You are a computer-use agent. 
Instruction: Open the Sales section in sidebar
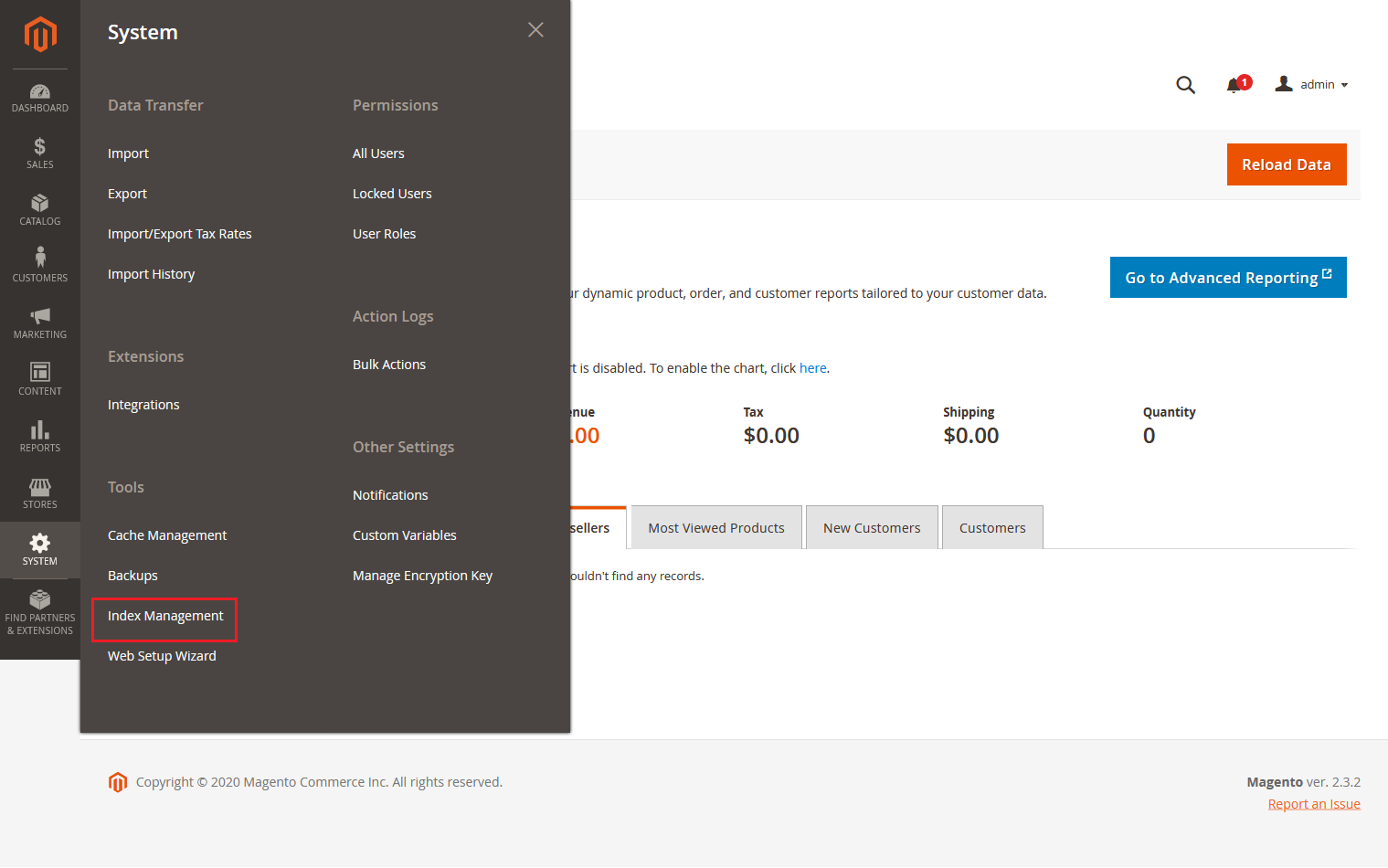39,152
